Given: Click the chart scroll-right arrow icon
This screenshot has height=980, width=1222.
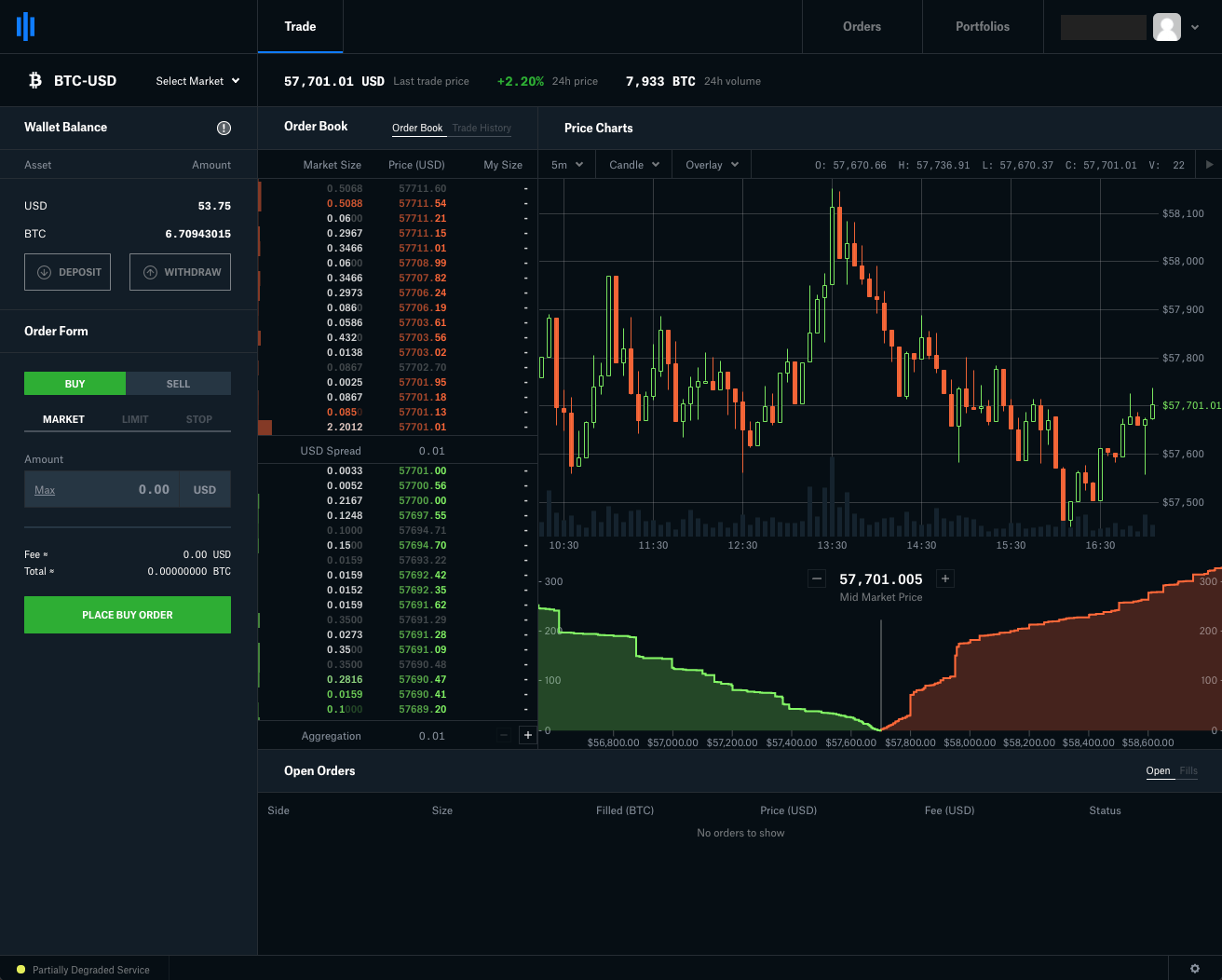Looking at the screenshot, I should click(x=1209, y=165).
